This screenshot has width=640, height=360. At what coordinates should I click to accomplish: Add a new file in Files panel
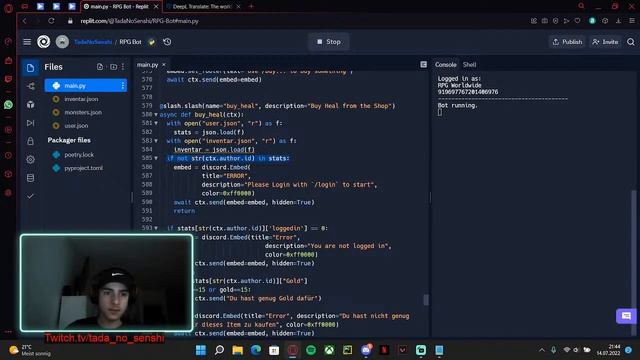click(100, 67)
